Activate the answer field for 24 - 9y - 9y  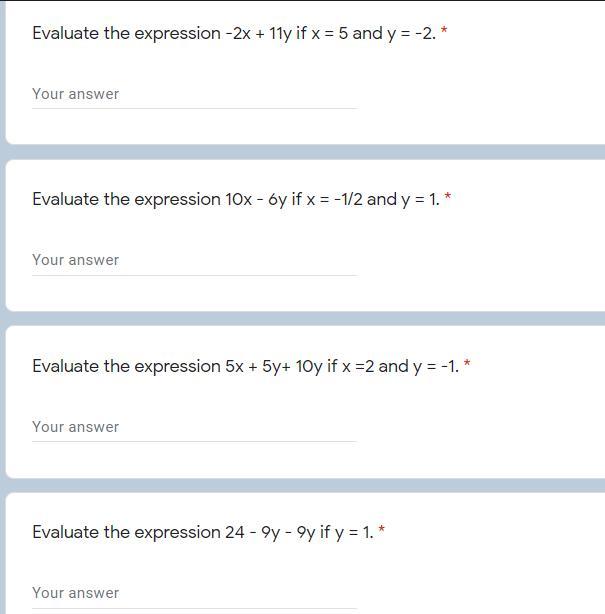coord(195,593)
